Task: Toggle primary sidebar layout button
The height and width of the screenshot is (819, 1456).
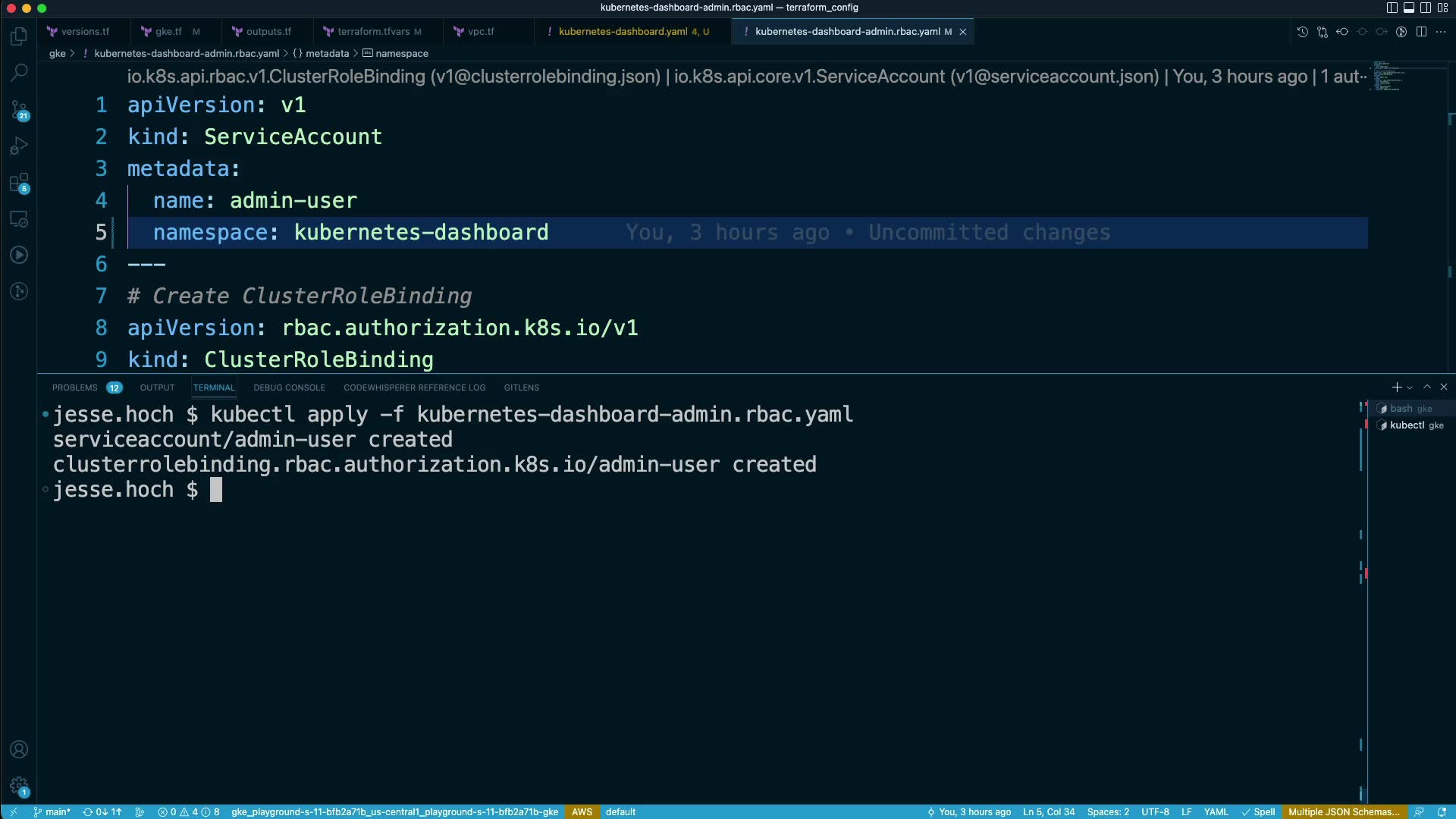Action: tap(1392, 8)
